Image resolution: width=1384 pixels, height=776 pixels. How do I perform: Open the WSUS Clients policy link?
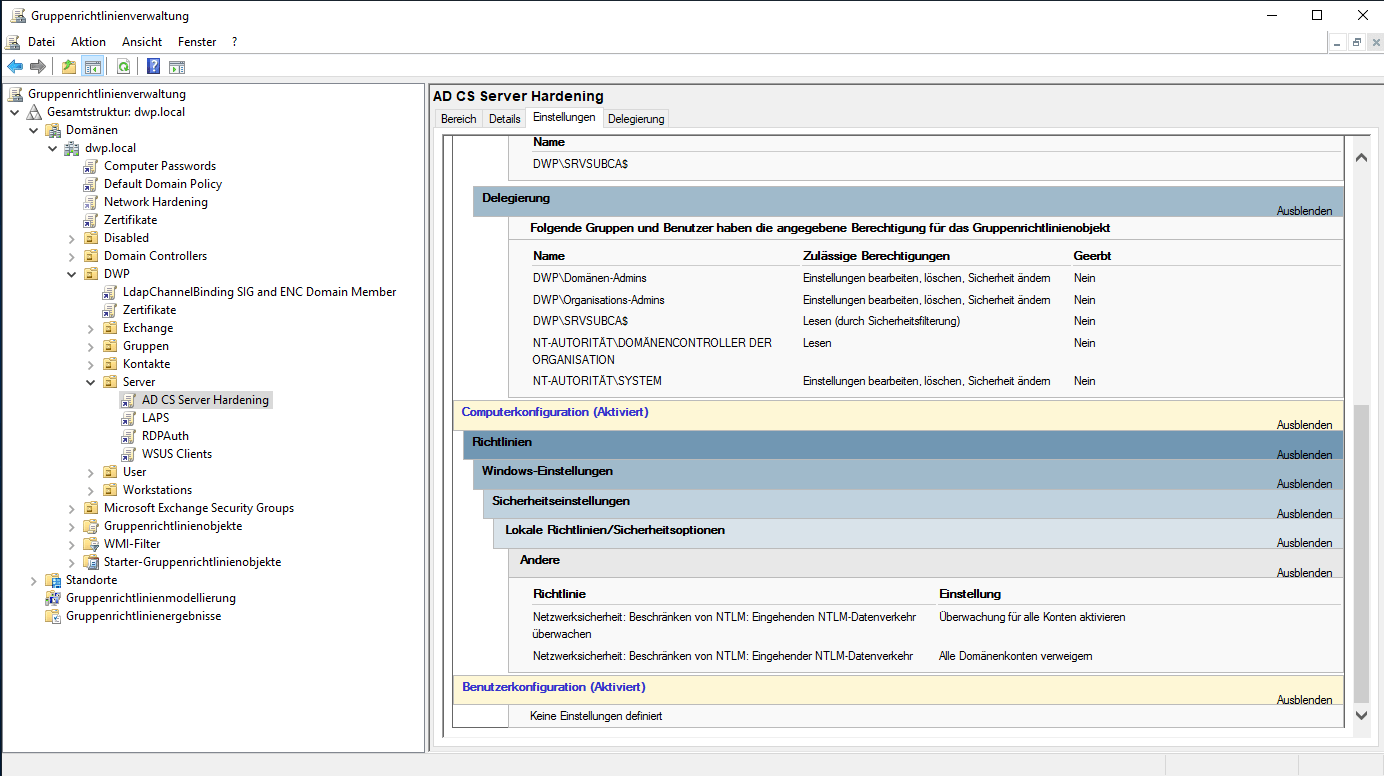tap(176, 454)
